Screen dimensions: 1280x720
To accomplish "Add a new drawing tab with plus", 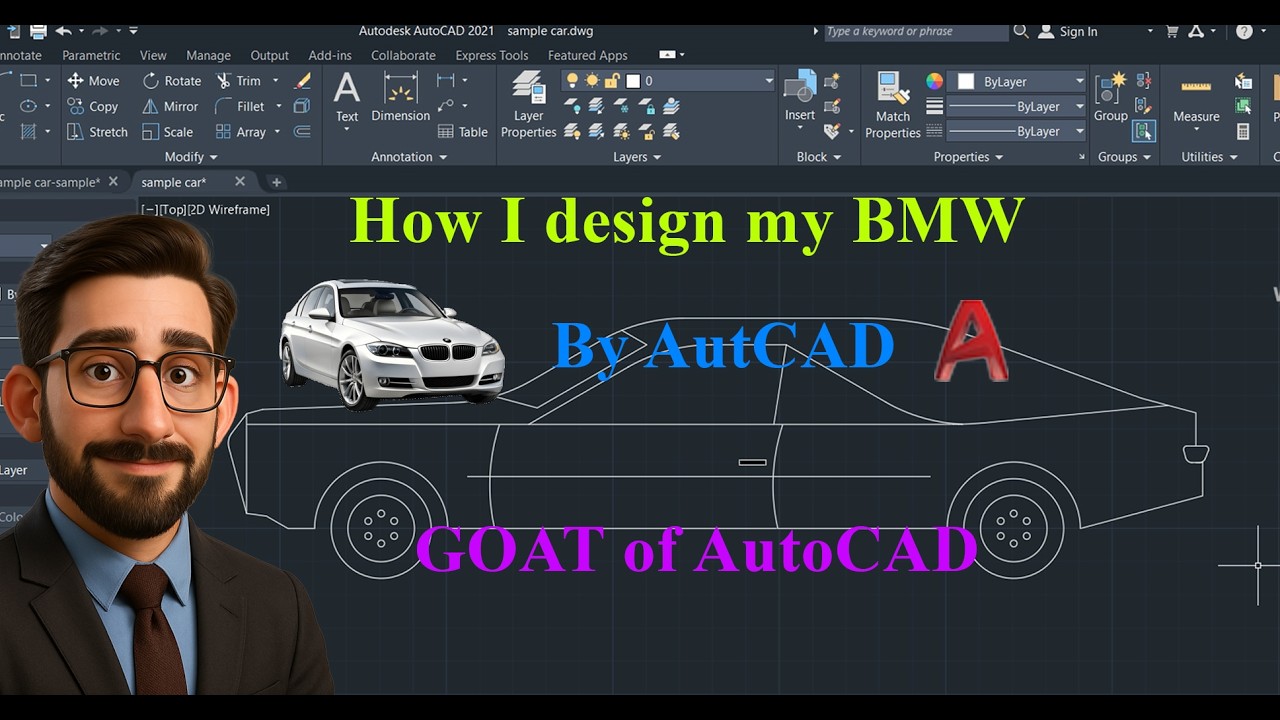I will point(277,182).
